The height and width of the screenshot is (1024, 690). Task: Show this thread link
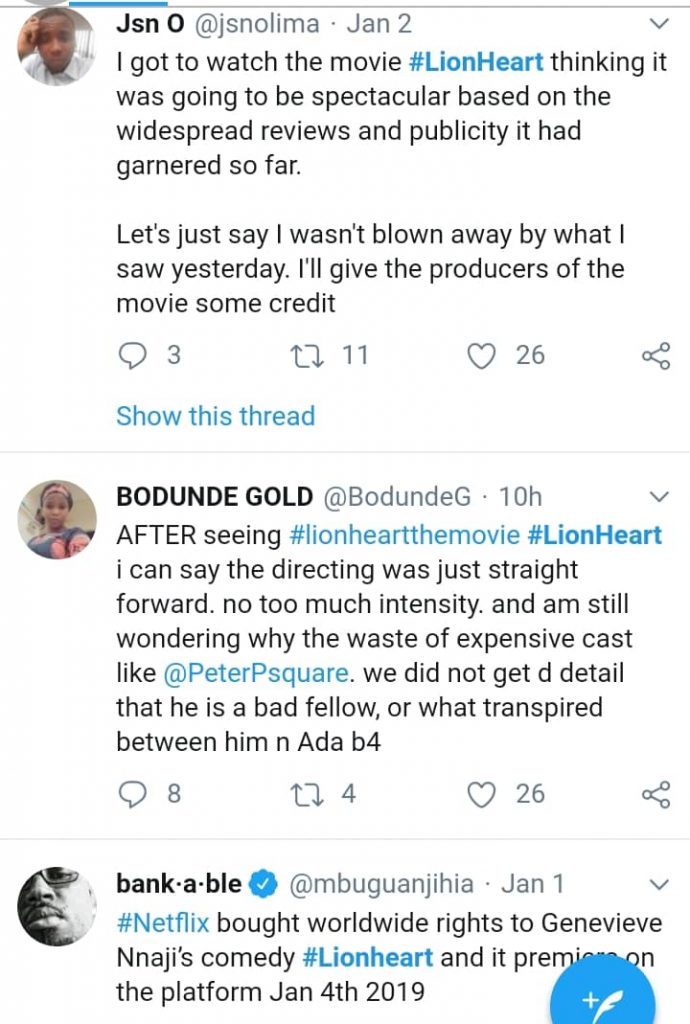tap(215, 416)
